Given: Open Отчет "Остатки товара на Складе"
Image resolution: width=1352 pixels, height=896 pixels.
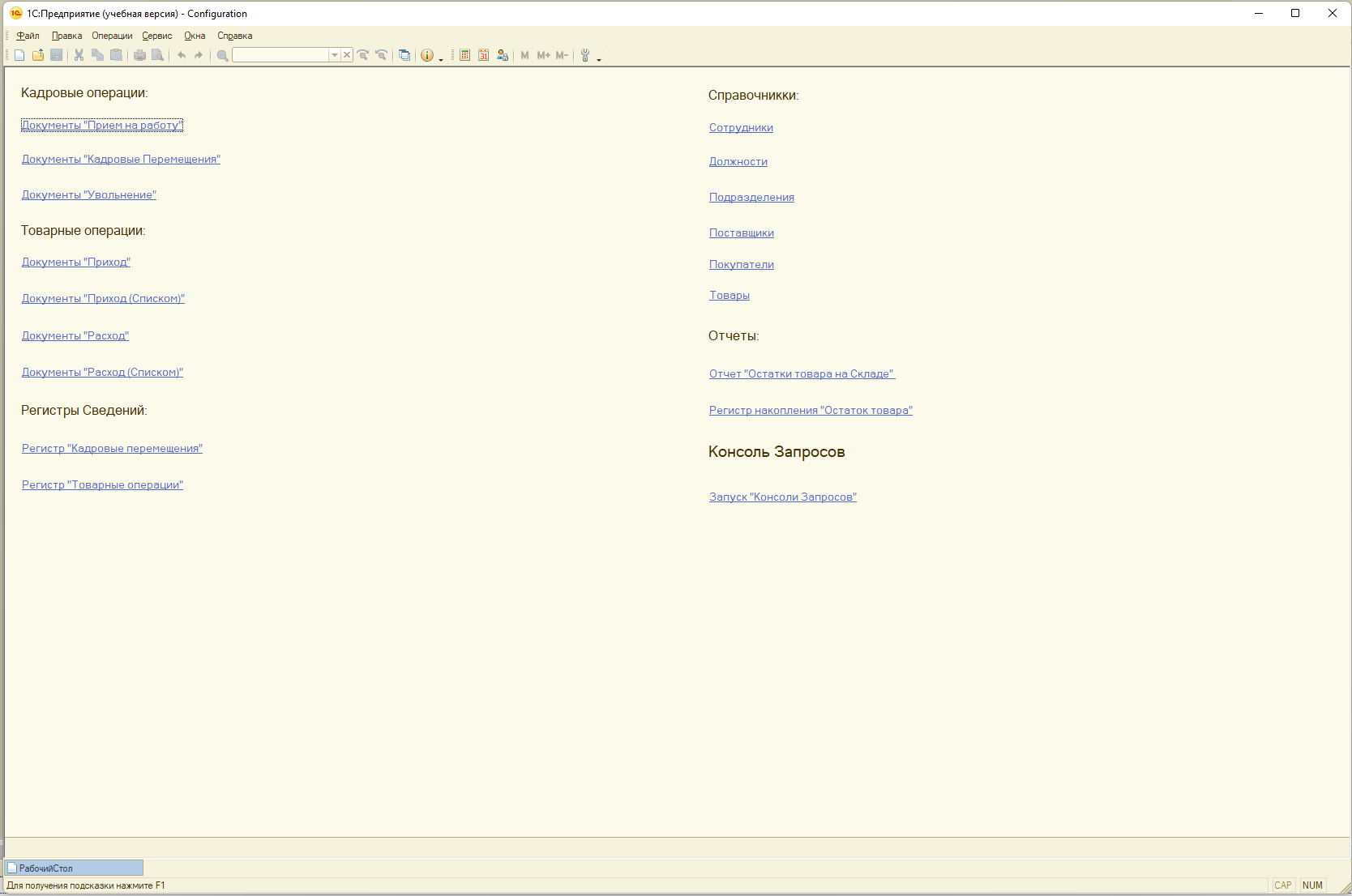Looking at the screenshot, I should click(802, 373).
